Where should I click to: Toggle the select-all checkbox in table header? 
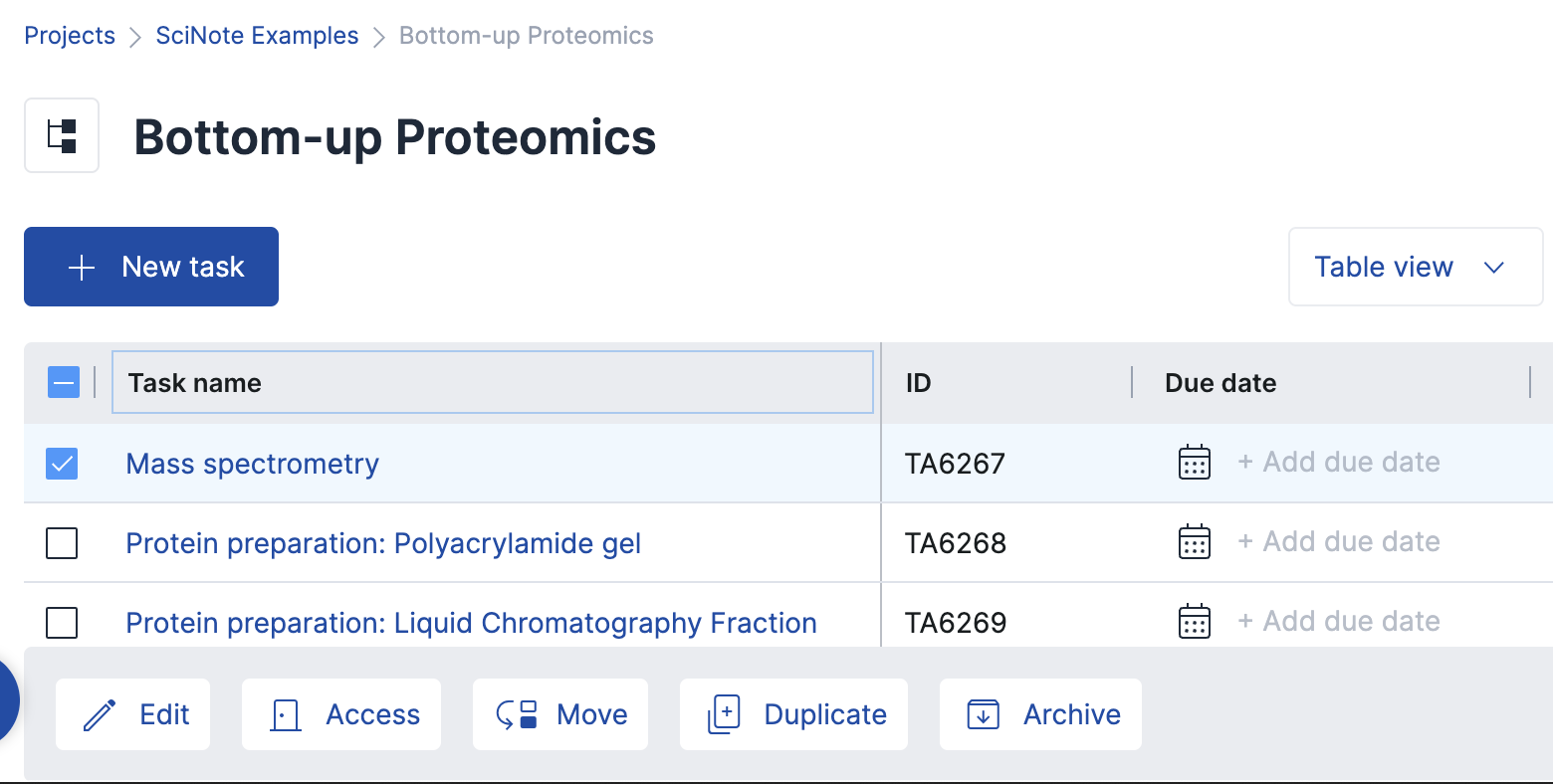click(x=64, y=382)
